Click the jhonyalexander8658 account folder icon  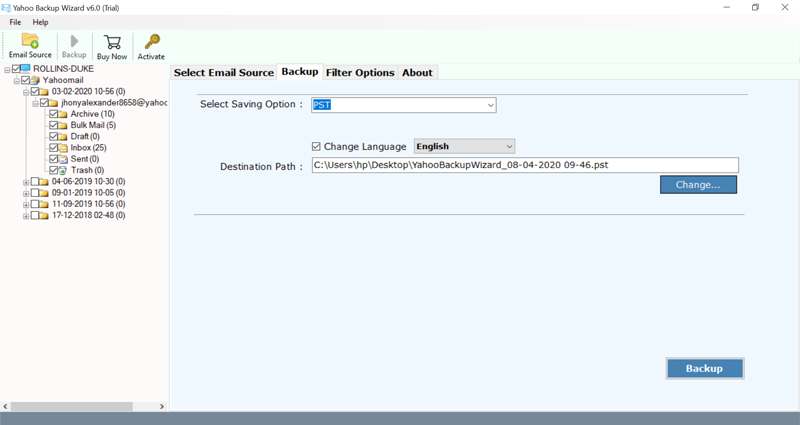(x=54, y=103)
